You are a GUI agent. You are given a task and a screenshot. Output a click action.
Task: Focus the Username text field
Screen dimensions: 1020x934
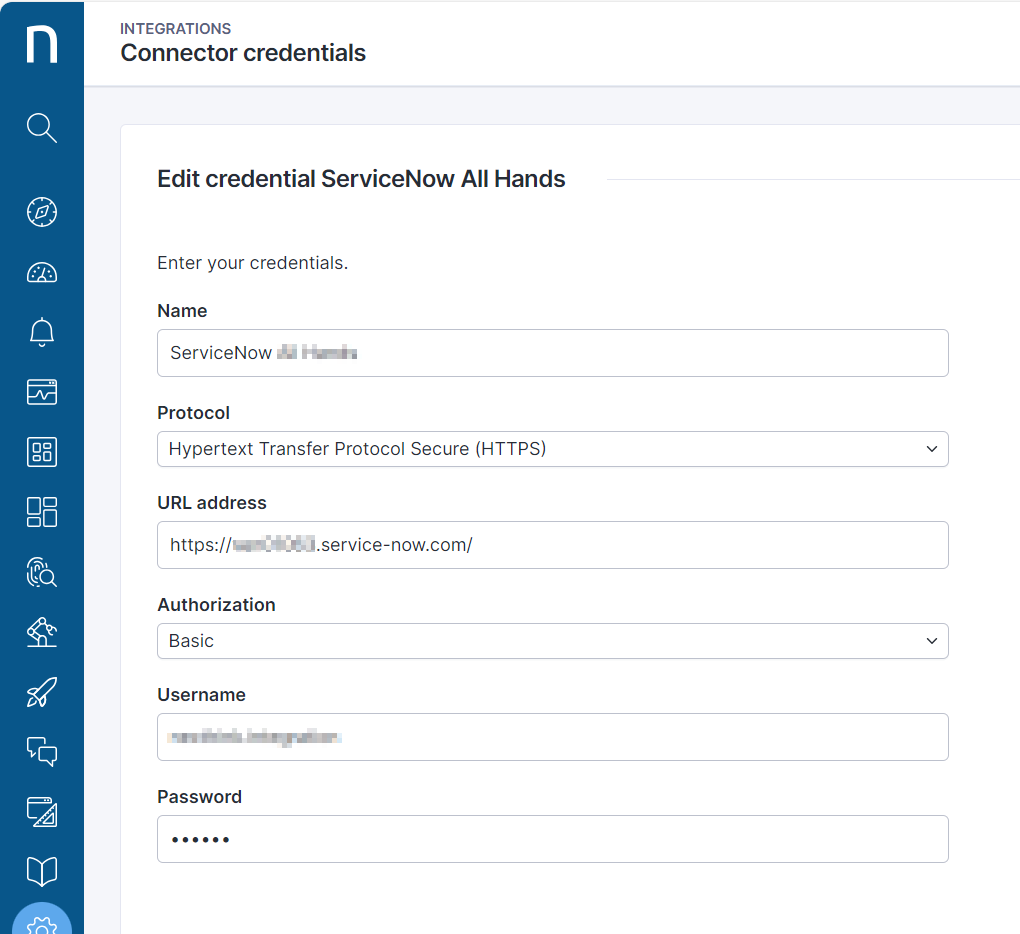552,737
